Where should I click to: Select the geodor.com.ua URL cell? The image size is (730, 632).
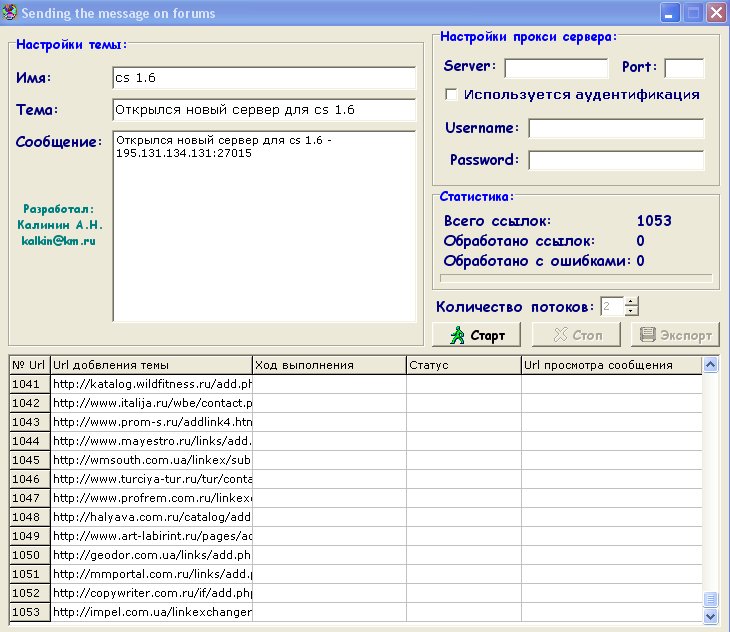click(151, 556)
